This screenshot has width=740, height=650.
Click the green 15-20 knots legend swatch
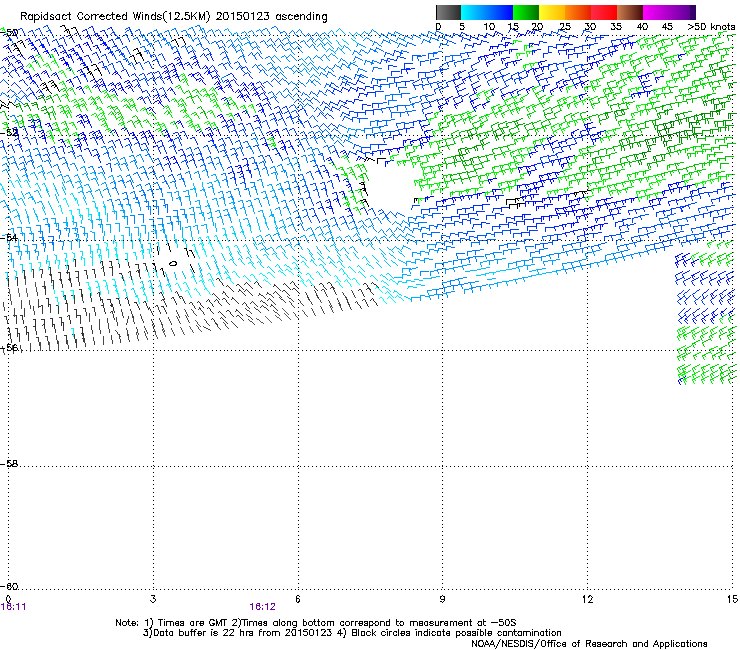tap(526, 12)
